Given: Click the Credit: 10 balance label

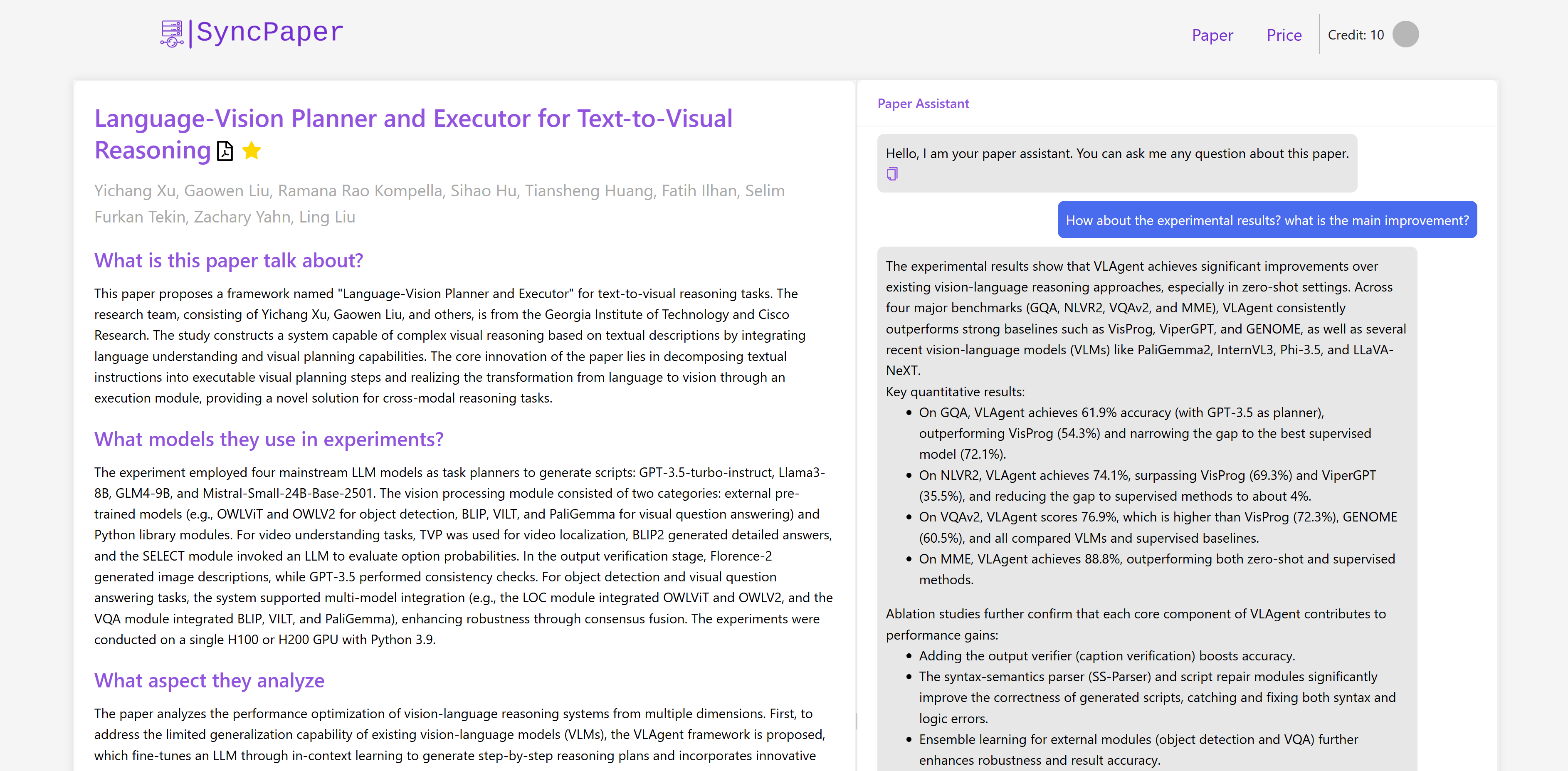Looking at the screenshot, I should tap(1356, 35).
